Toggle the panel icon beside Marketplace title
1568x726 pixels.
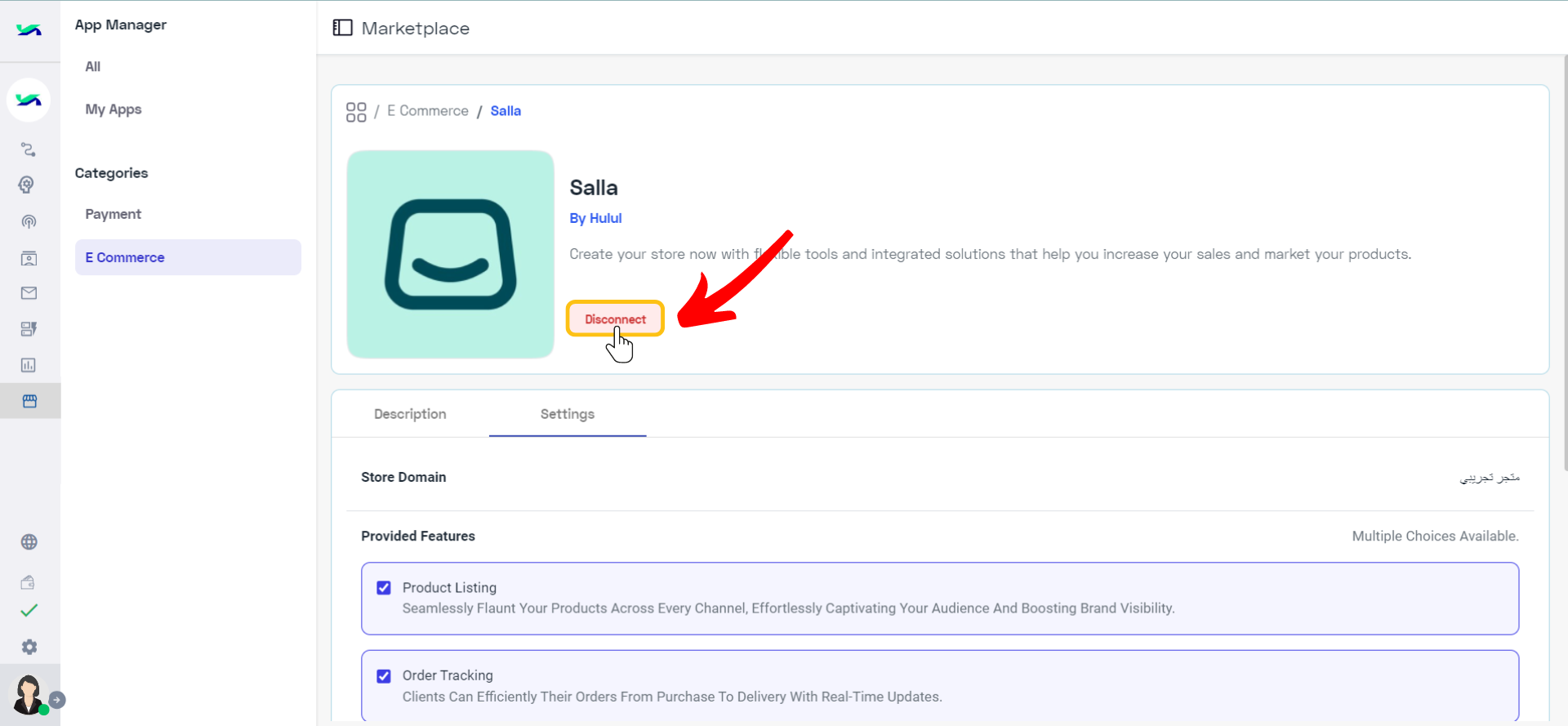point(343,28)
